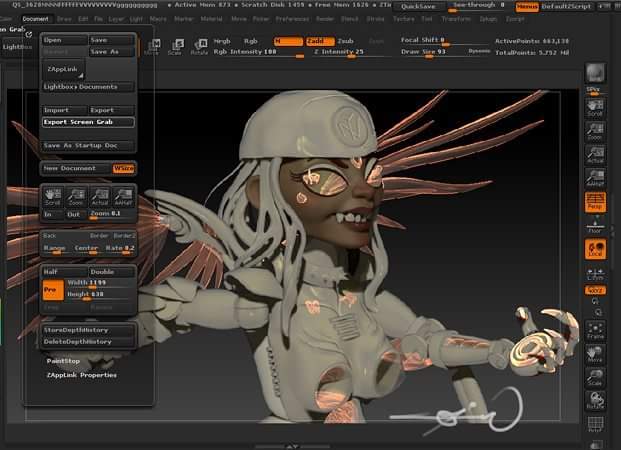Viewport: 621px width, 450px height.
Task: Click the BPR render icon atop right shelf
Action: [595, 72]
